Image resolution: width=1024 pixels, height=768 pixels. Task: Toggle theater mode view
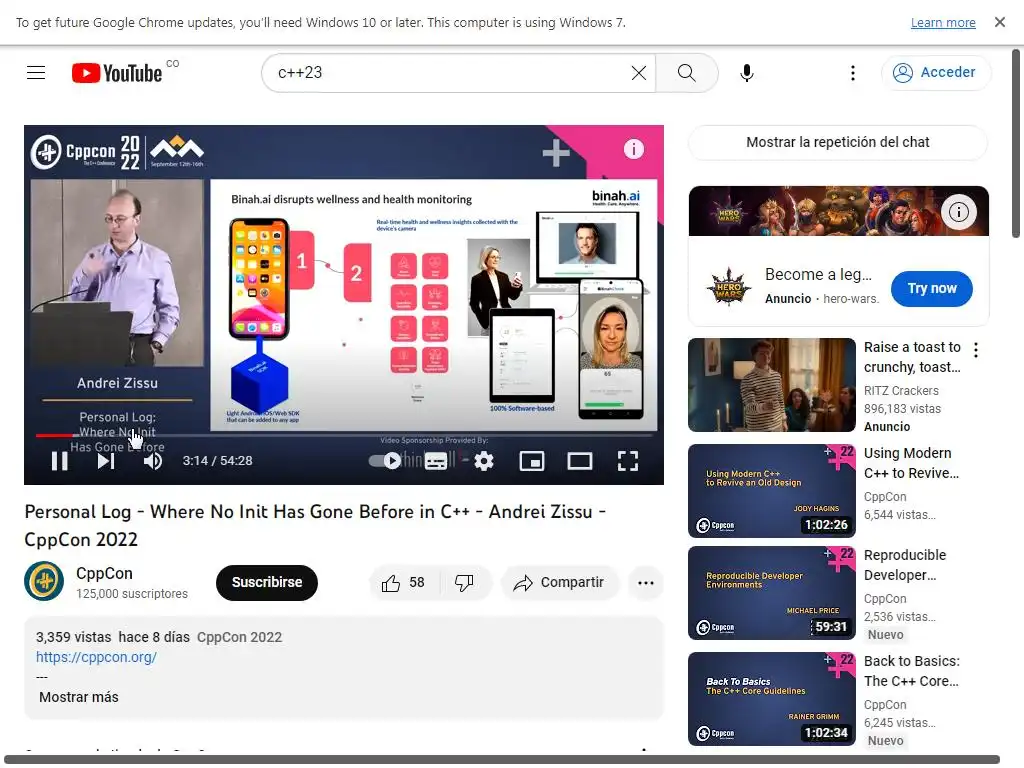(x=580, y=461)
